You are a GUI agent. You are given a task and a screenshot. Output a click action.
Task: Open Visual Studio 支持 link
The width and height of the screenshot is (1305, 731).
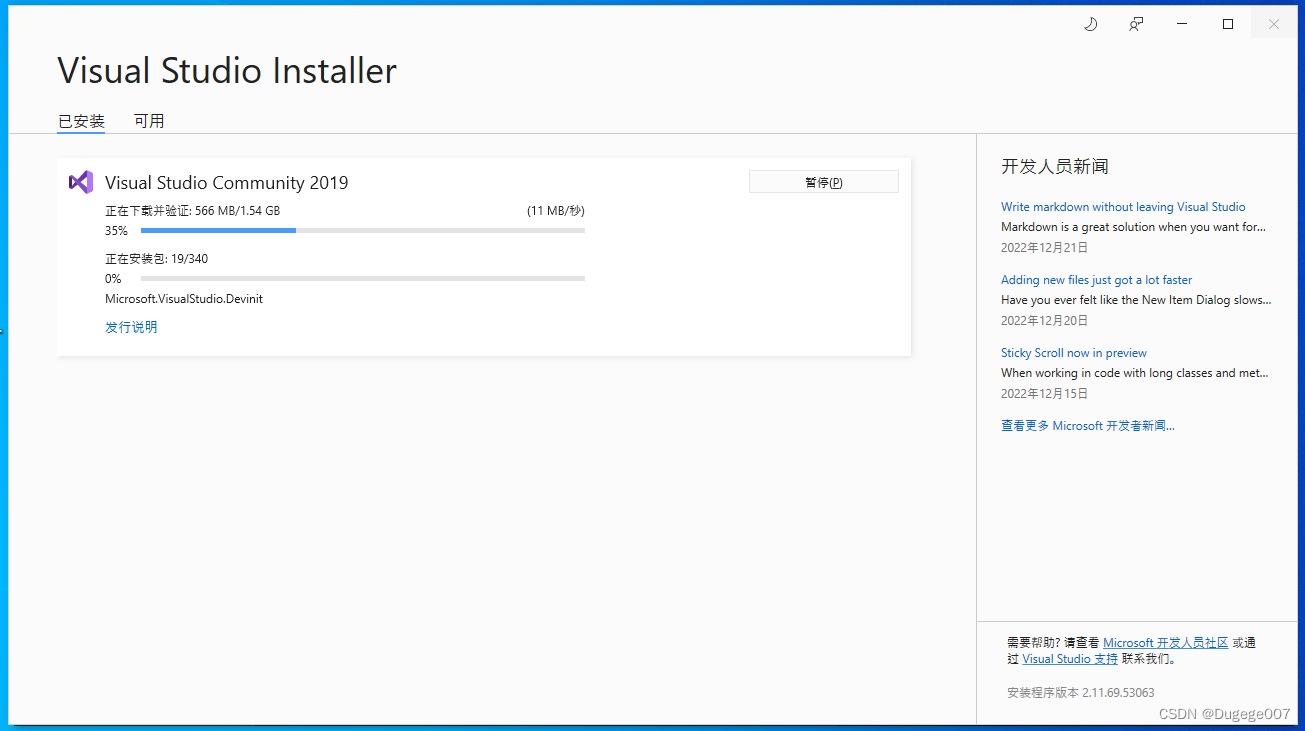pyautogui.click(x=1070, y=659)
